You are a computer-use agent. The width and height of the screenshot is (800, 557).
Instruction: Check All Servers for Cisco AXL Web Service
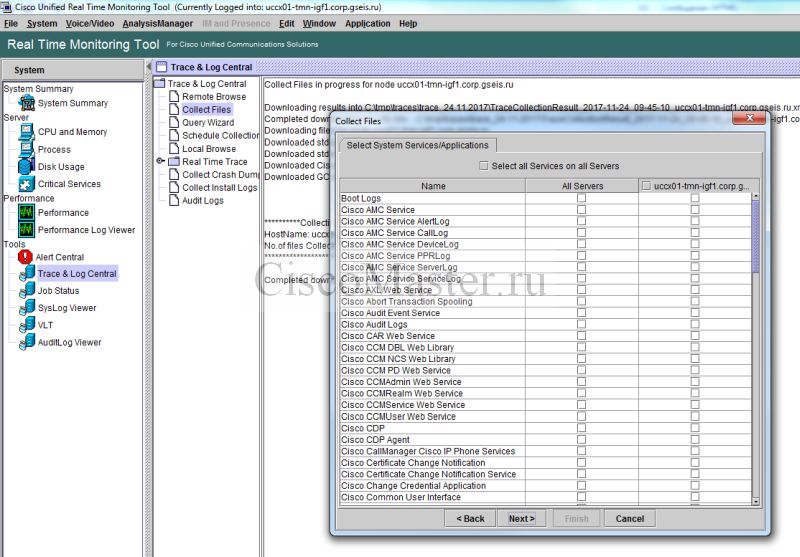tap(582, 290)
